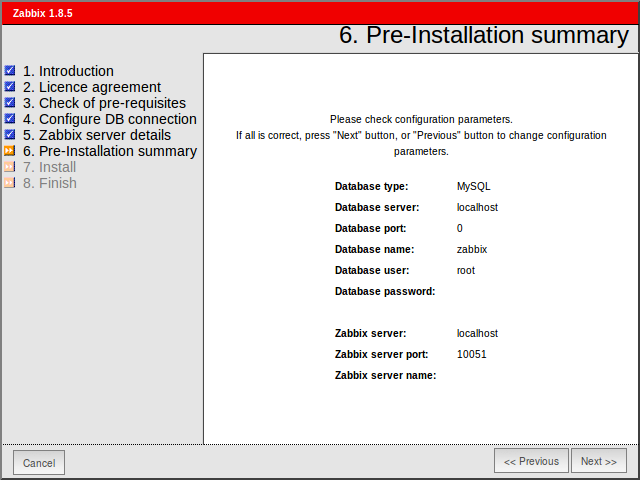
Task: Select step 6. Pre-Installation summary in sidebar
Action: click(110, 151)
